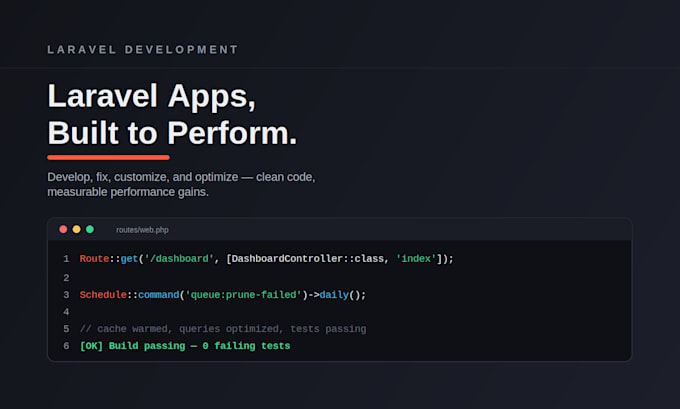Click the 'measurable performance gains.' subtitle line
The height and width of the screenshot is (409, 680).
(x=128, y=192)
